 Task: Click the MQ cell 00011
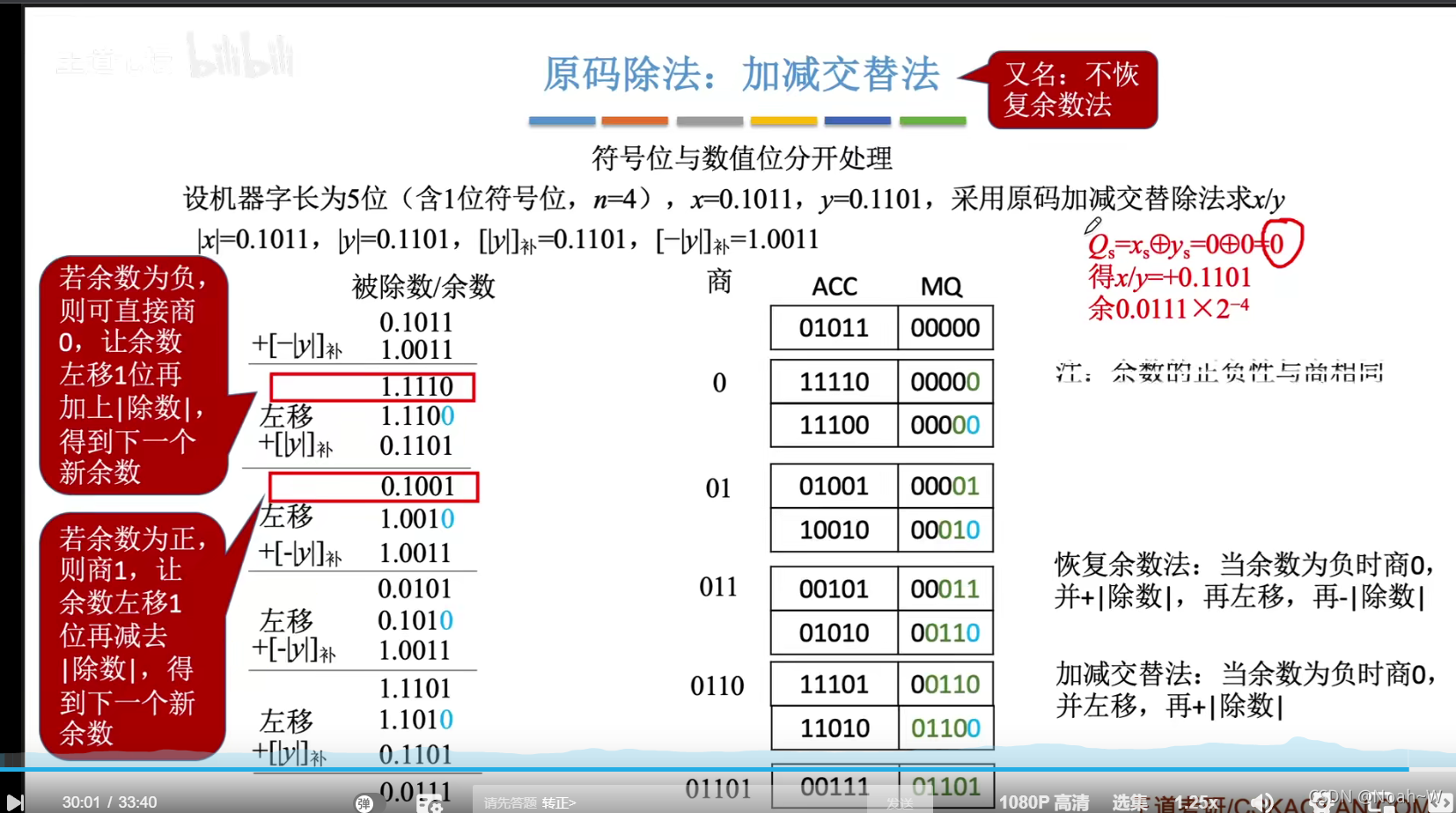(x=945, y=589)
